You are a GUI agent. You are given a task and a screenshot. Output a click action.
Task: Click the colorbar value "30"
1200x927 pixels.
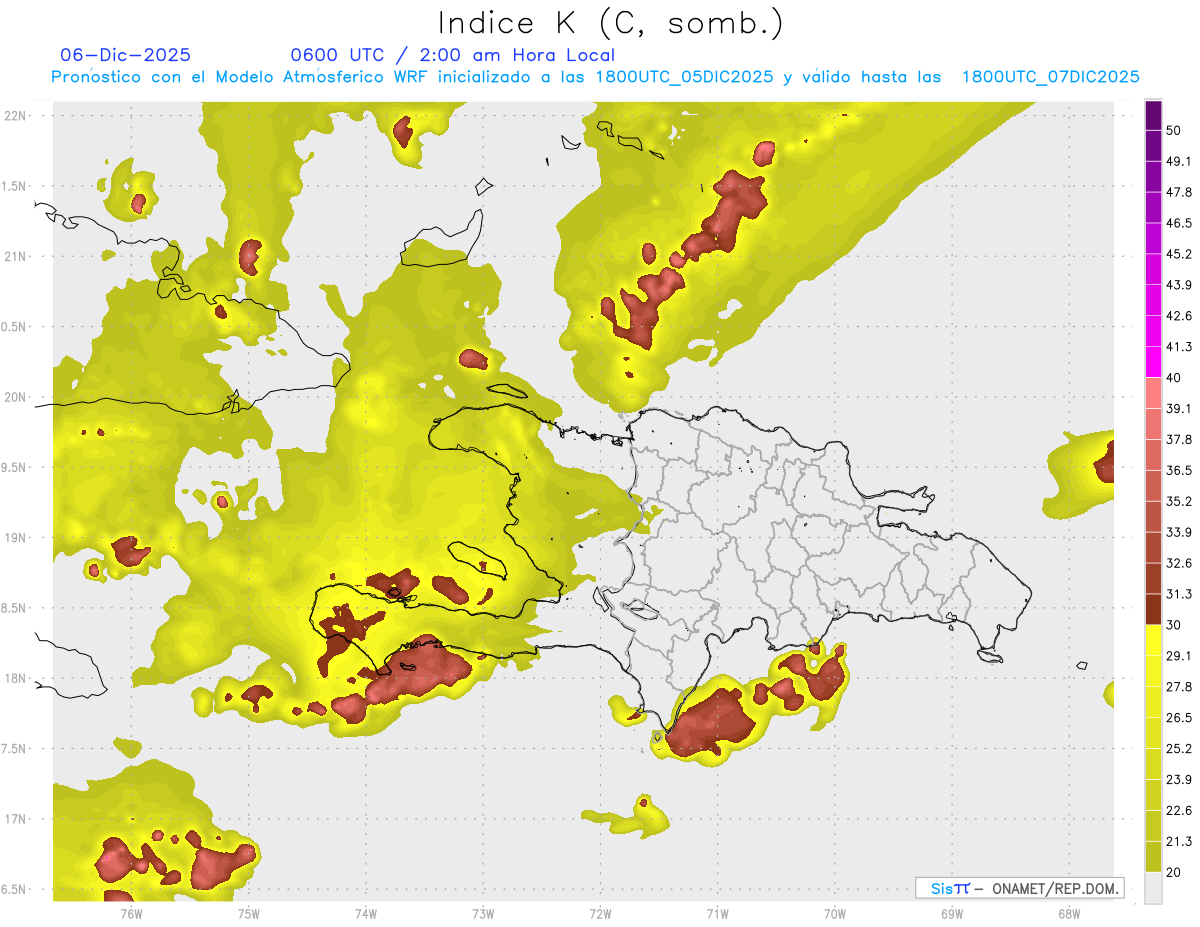(1173, 625)
